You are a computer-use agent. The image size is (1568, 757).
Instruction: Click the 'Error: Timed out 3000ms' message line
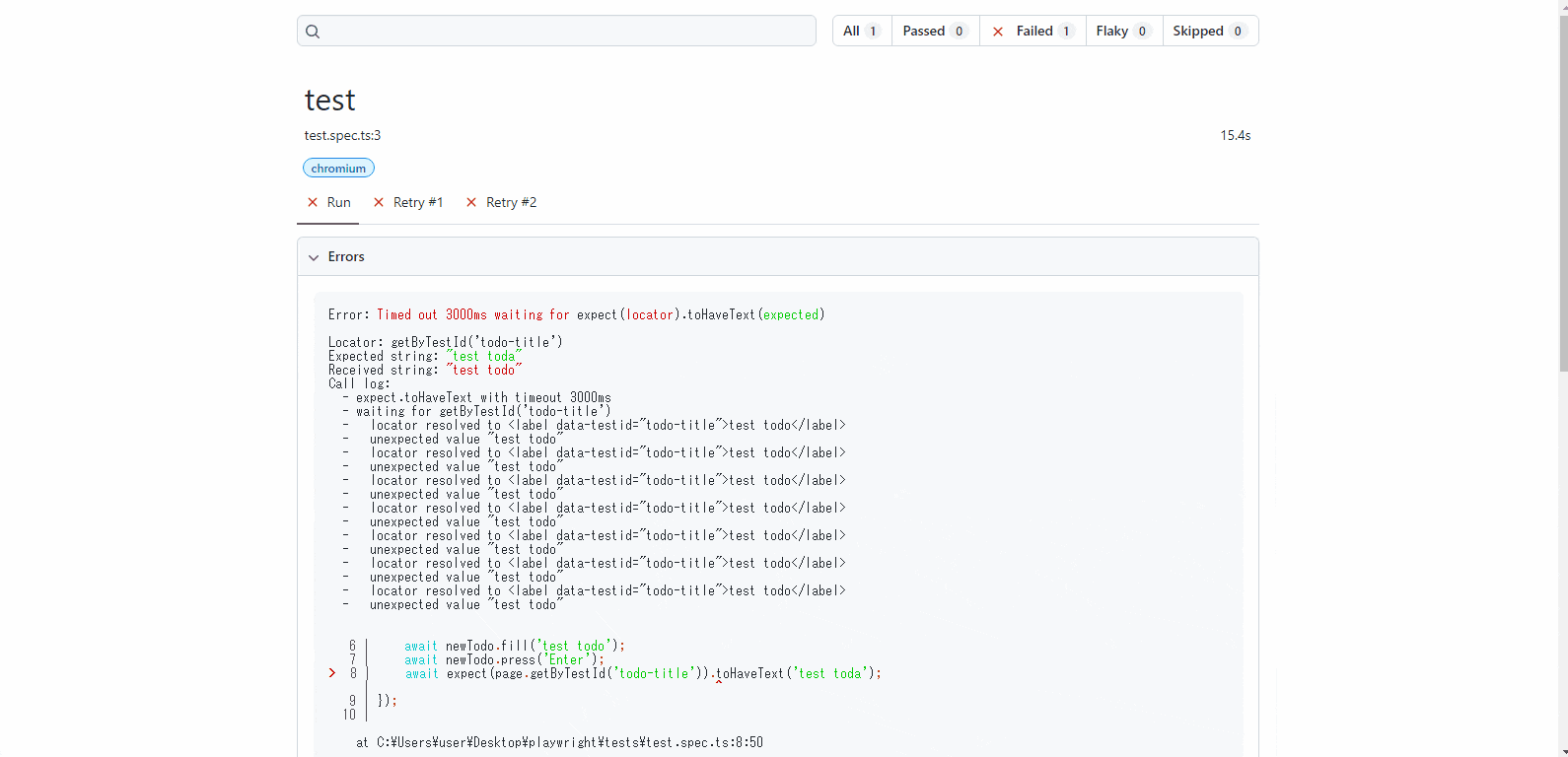pos(577,314)
